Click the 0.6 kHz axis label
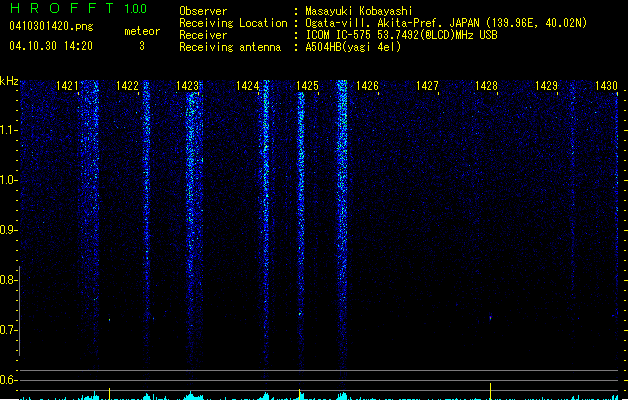 8,380
